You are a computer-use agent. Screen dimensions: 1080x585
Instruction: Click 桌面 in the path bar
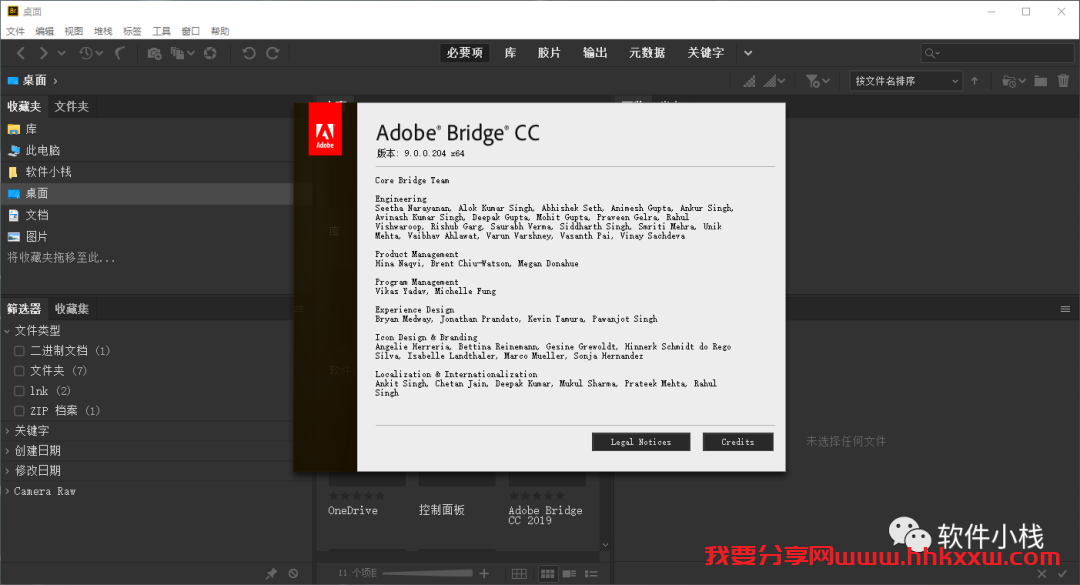click(34, 81)
